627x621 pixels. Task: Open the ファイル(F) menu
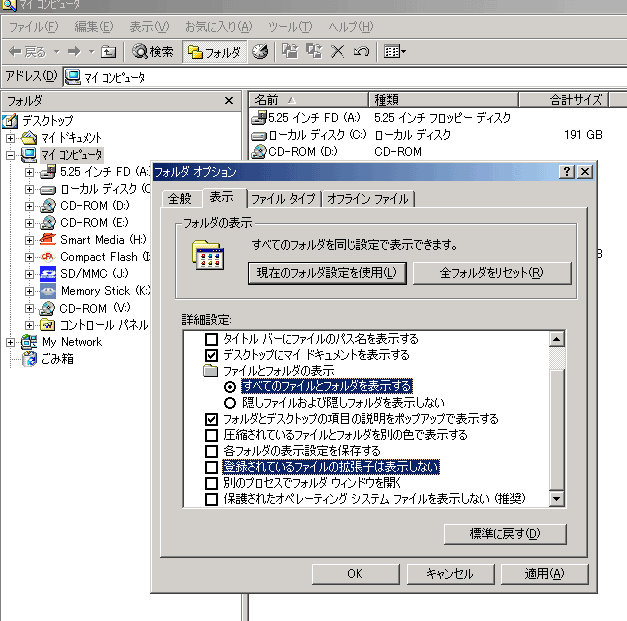pyautogui.click(x=34, y=27)
